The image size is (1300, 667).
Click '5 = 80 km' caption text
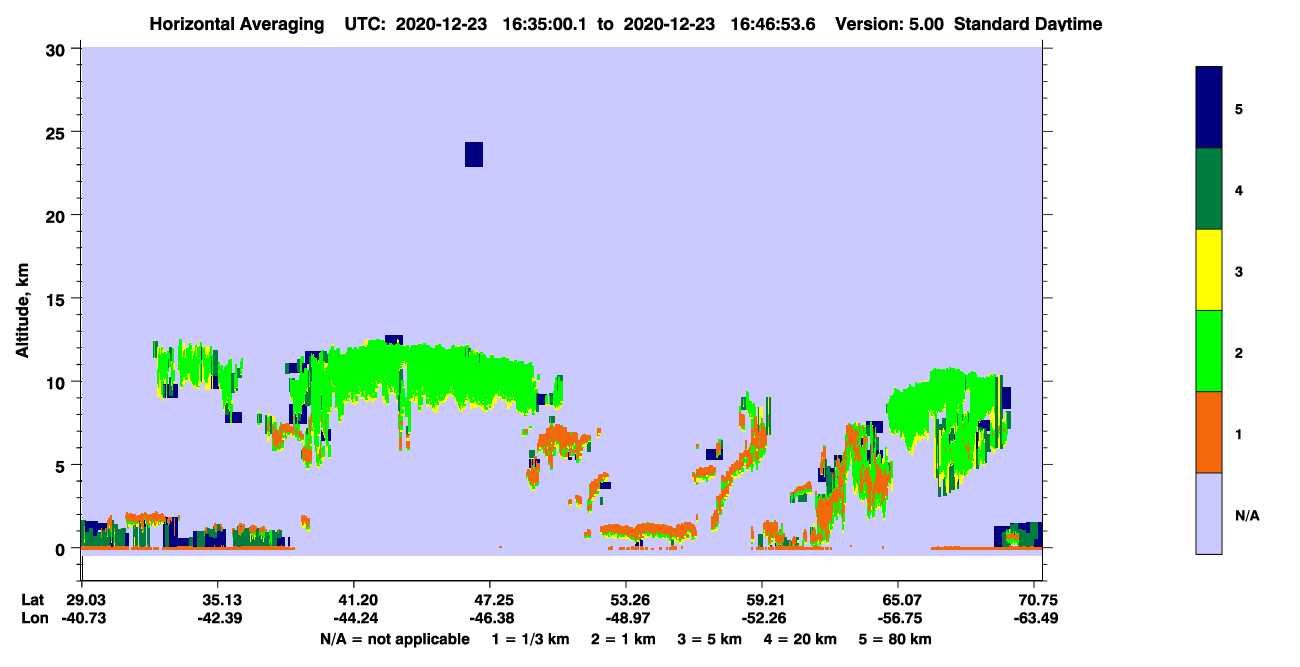pos(895,639)
